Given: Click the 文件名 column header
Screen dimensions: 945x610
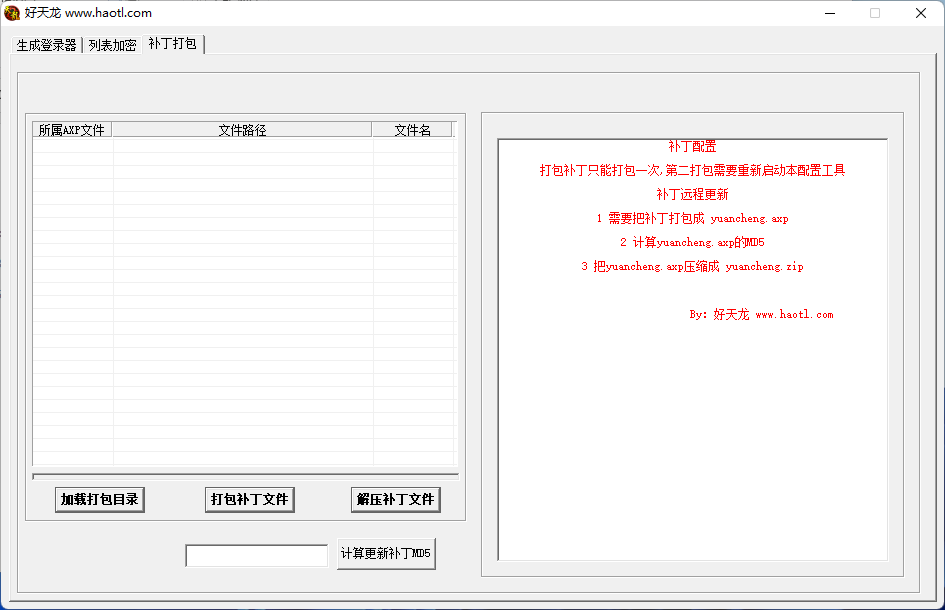Looking at the screenshot, I should pyautogui.click(x=412, y=130).
